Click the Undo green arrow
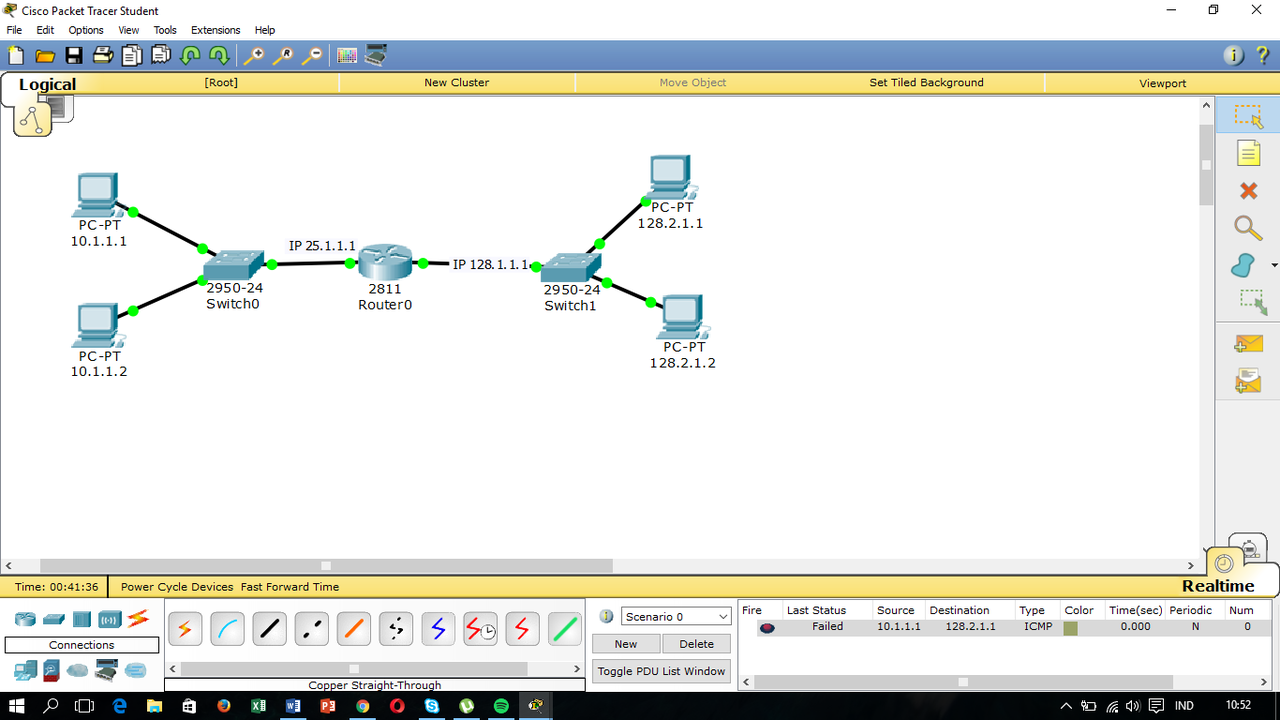 pos(190,56)
